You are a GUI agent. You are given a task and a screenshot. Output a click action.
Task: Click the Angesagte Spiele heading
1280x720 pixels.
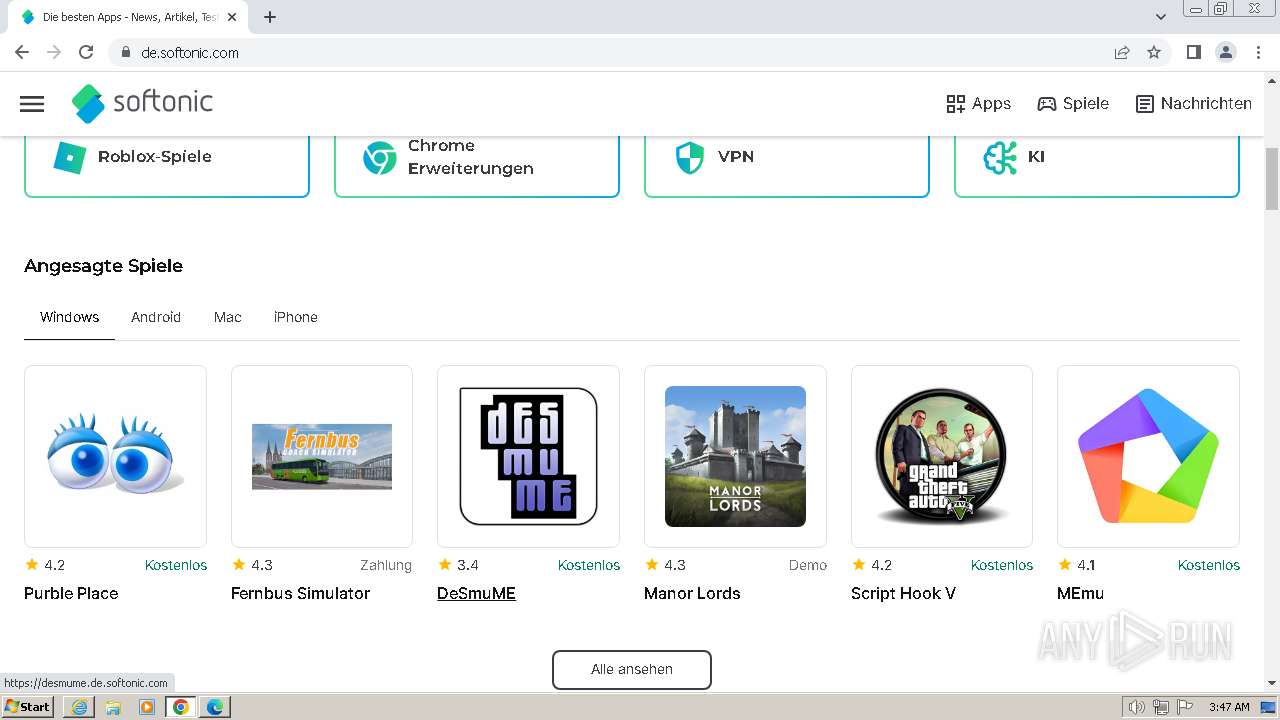103,266
